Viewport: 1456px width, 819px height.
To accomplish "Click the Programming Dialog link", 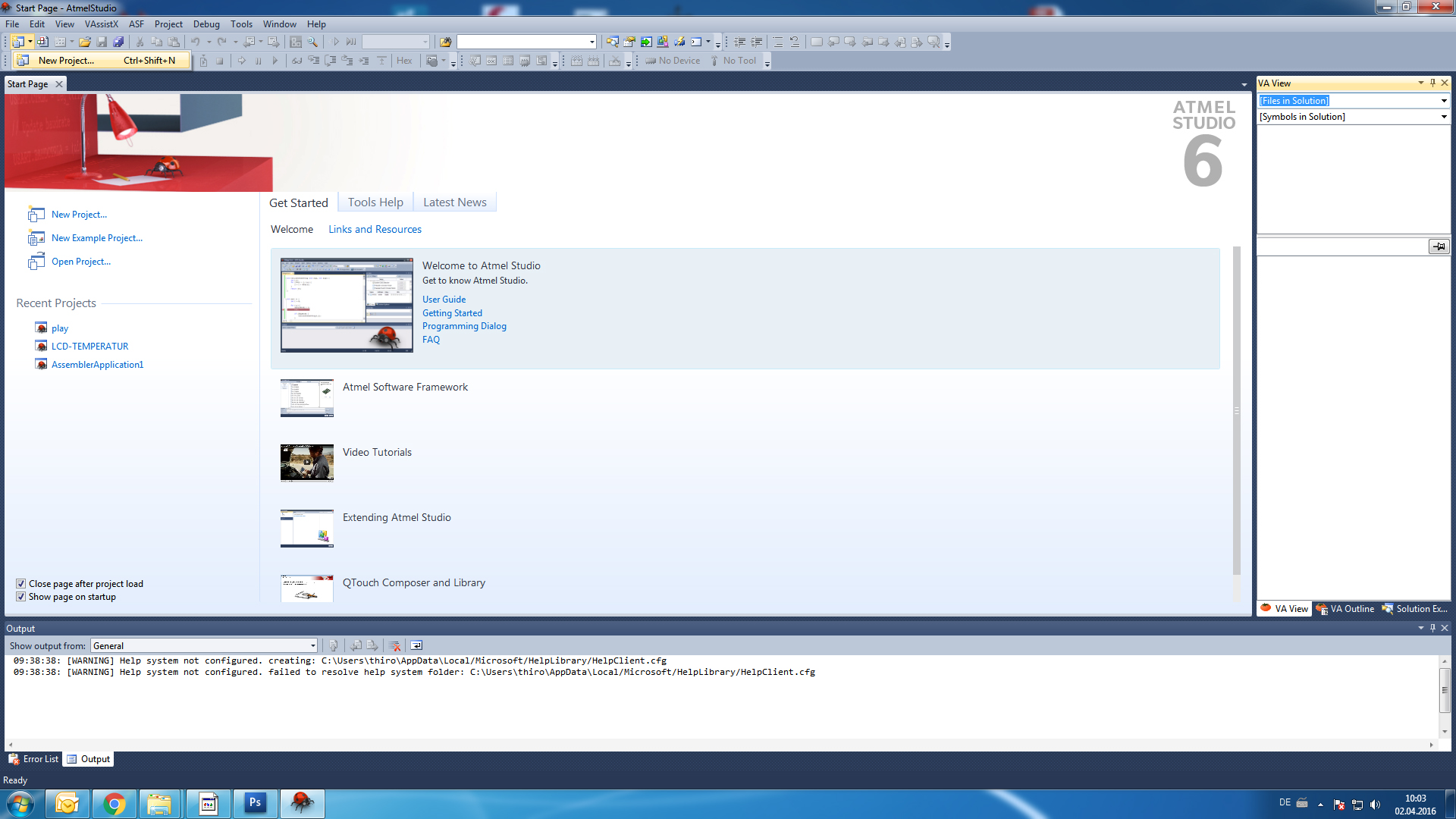I will pyautogui.click(x=464, y=326).
